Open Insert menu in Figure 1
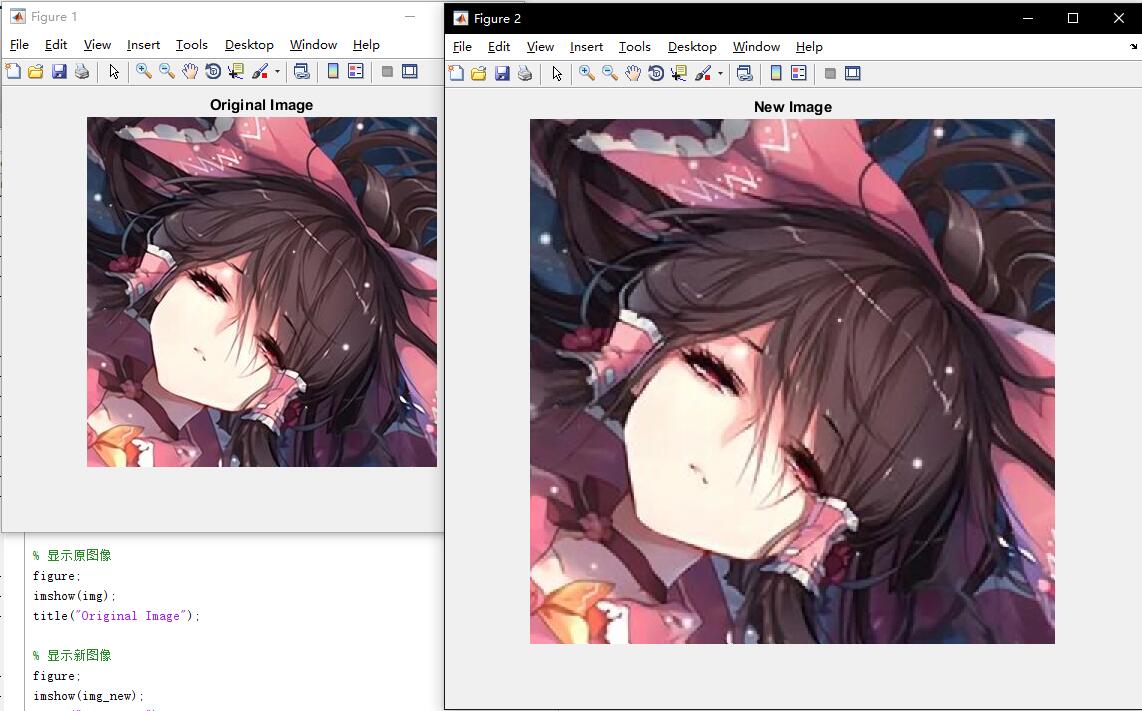The image size is (1142, 711). click(x=143, y=44)
